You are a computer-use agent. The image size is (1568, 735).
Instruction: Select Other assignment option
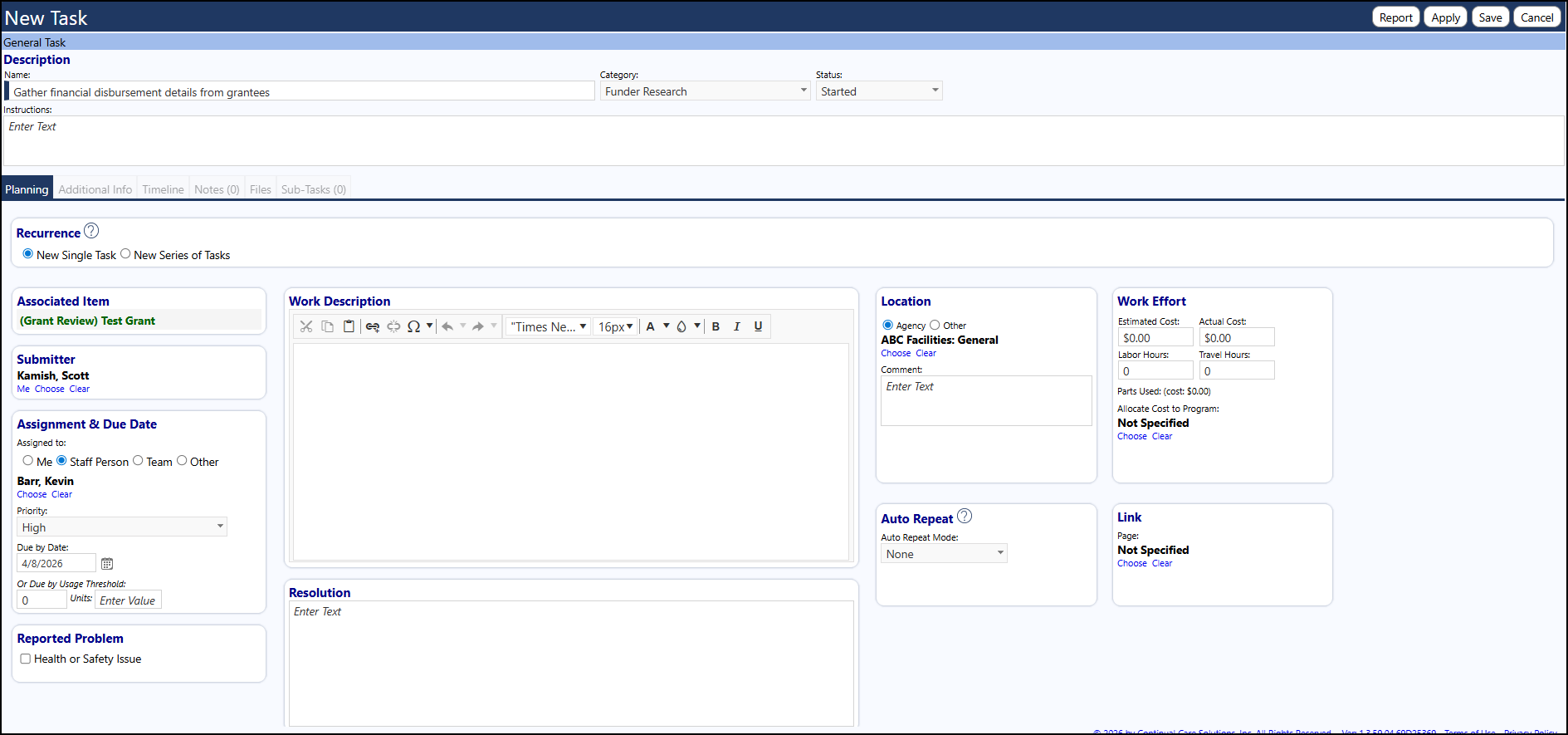[182, 461]
